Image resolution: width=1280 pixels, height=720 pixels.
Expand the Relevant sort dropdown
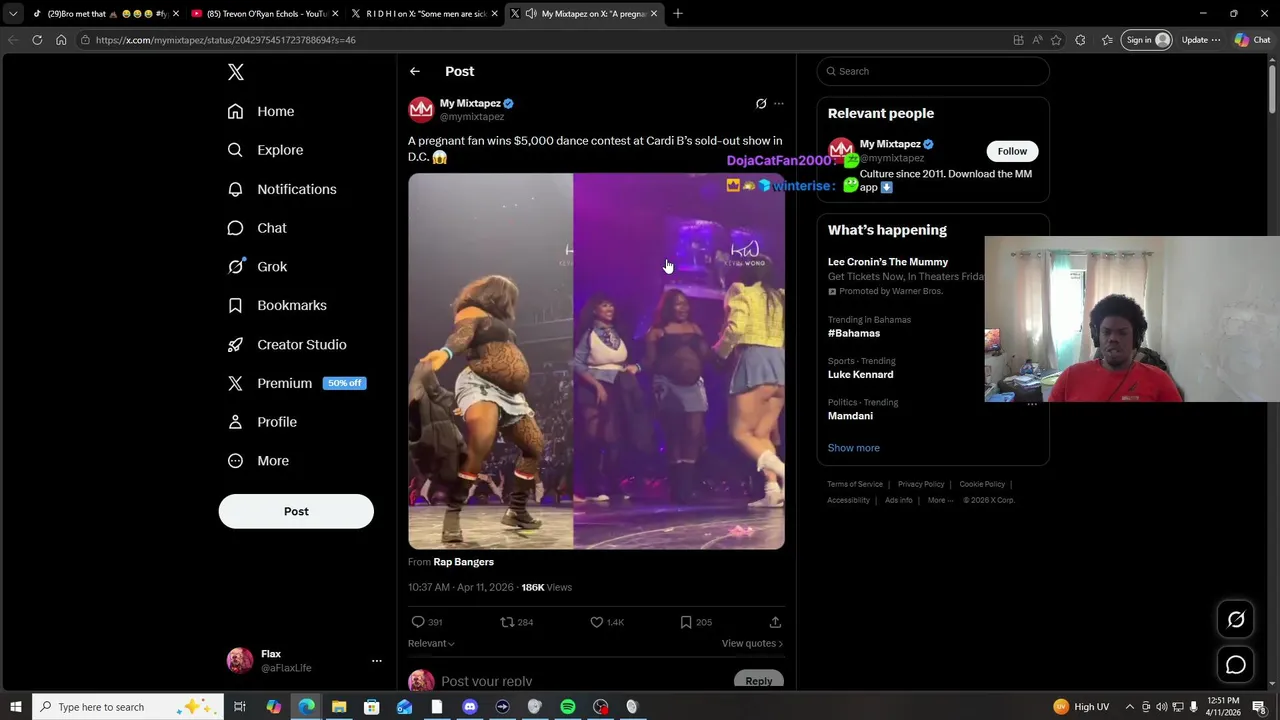pyautogui.click(x=431, y=643)
